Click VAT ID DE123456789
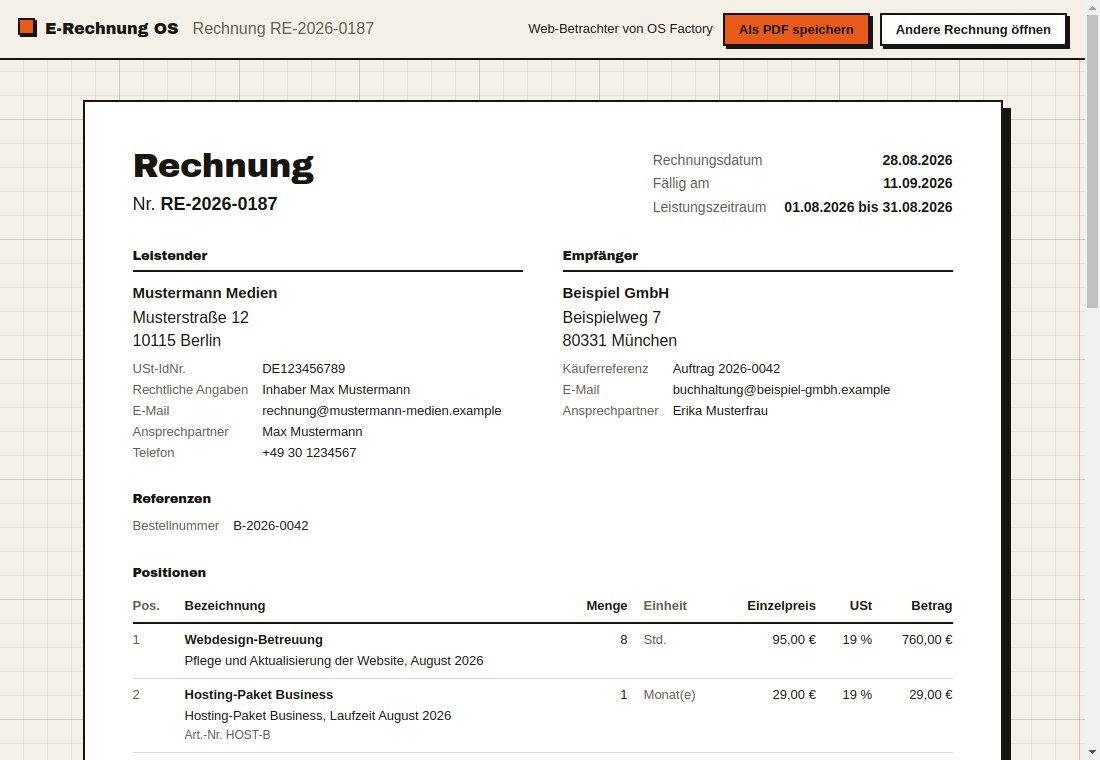 (304, 368)
